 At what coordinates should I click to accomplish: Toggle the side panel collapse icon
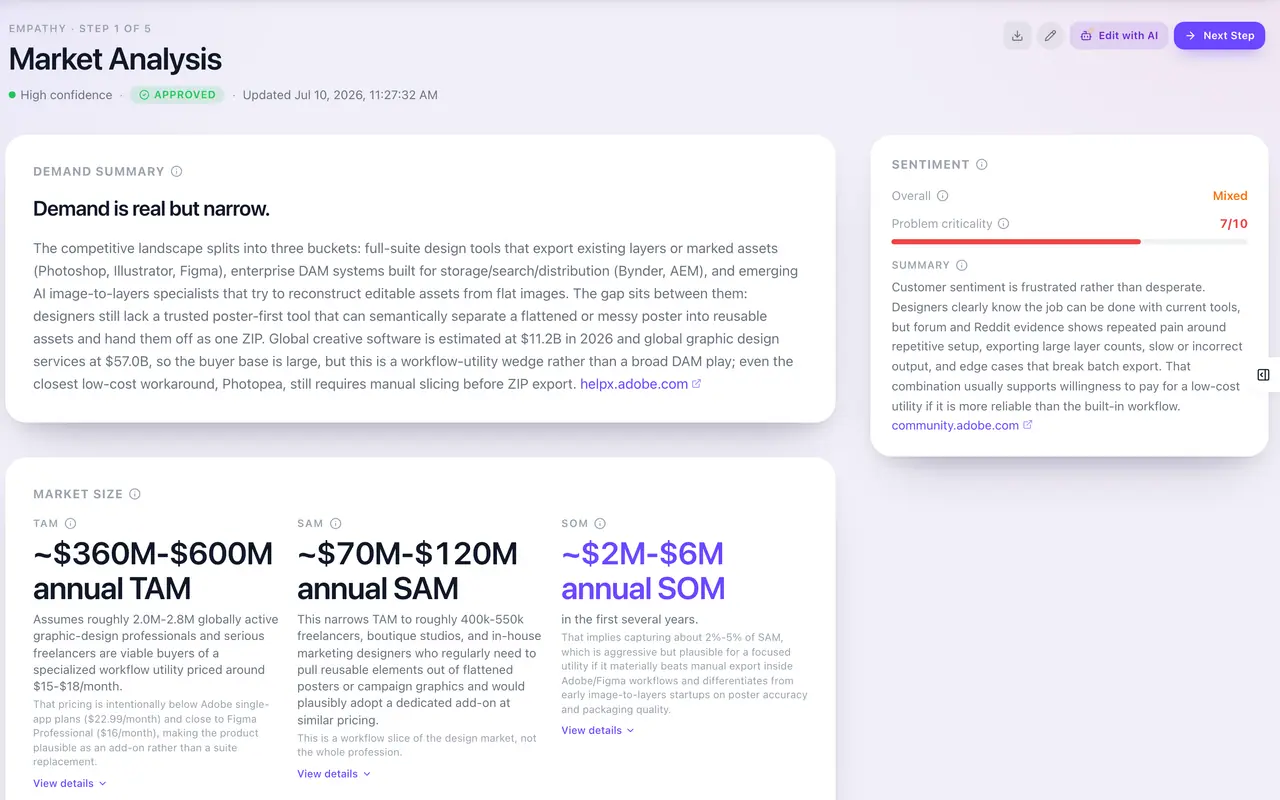pyautogui.click(x=1263, y=375)
